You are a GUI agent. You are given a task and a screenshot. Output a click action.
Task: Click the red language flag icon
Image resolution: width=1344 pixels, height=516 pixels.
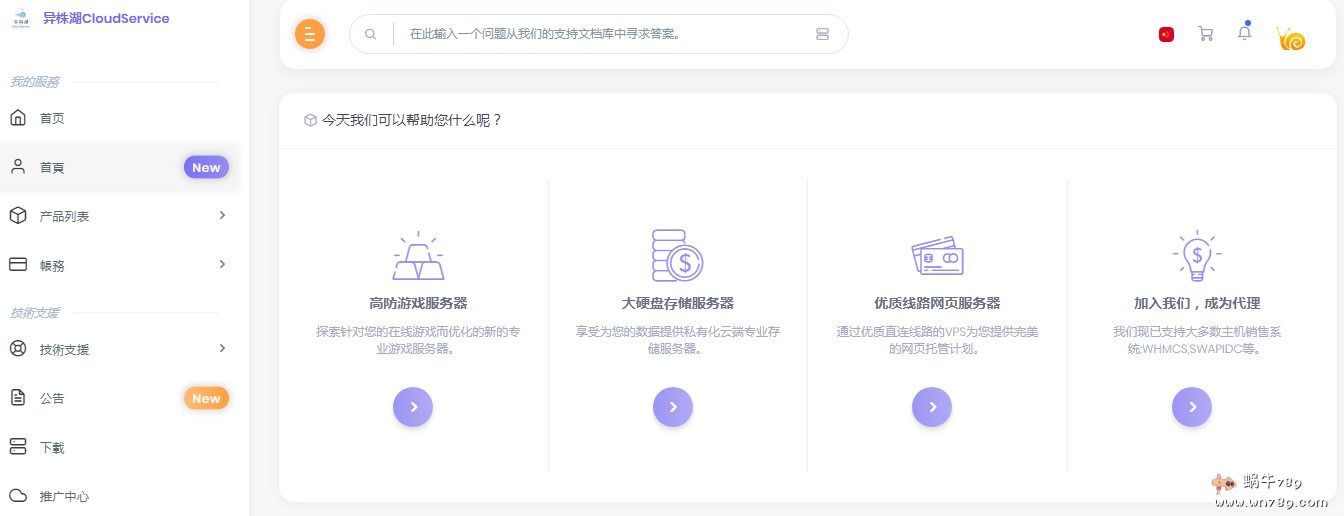1166,34
